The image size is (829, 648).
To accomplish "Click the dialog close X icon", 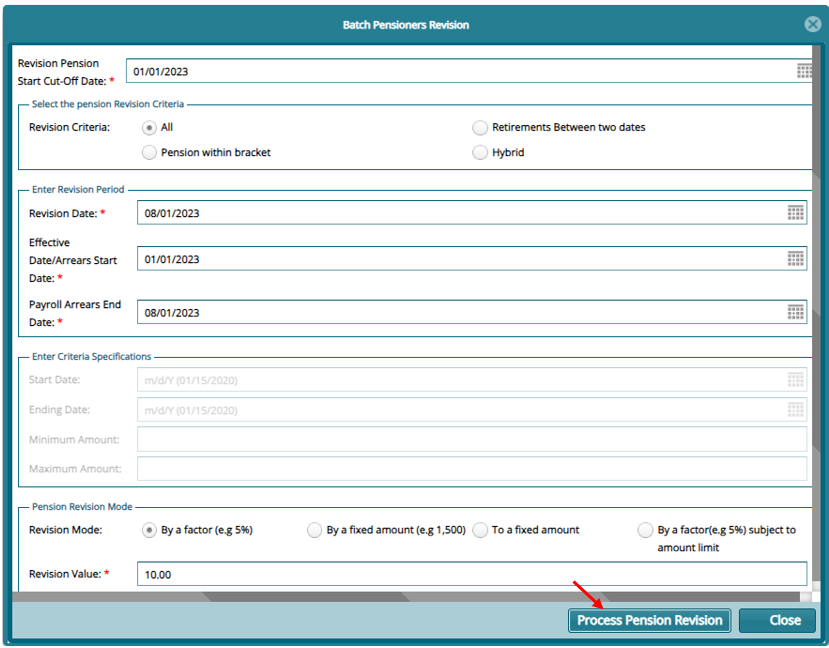I will click(813, 24).
